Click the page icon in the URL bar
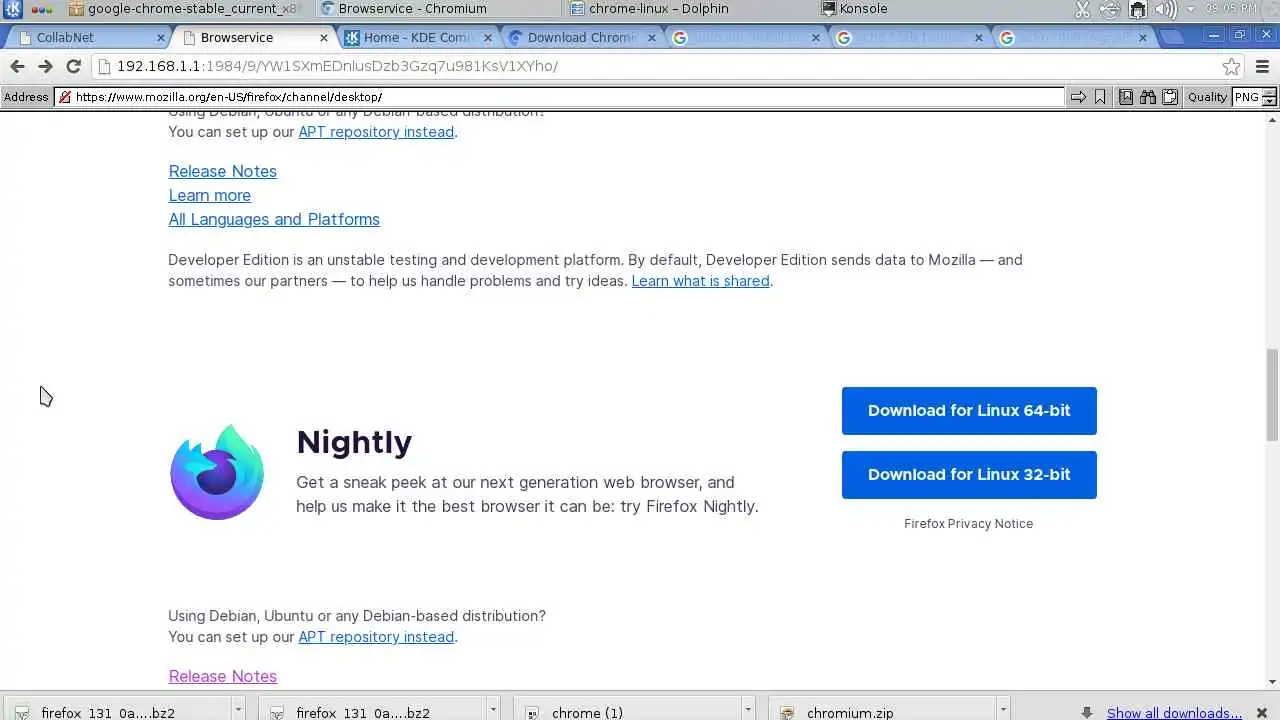 [103, 66]
